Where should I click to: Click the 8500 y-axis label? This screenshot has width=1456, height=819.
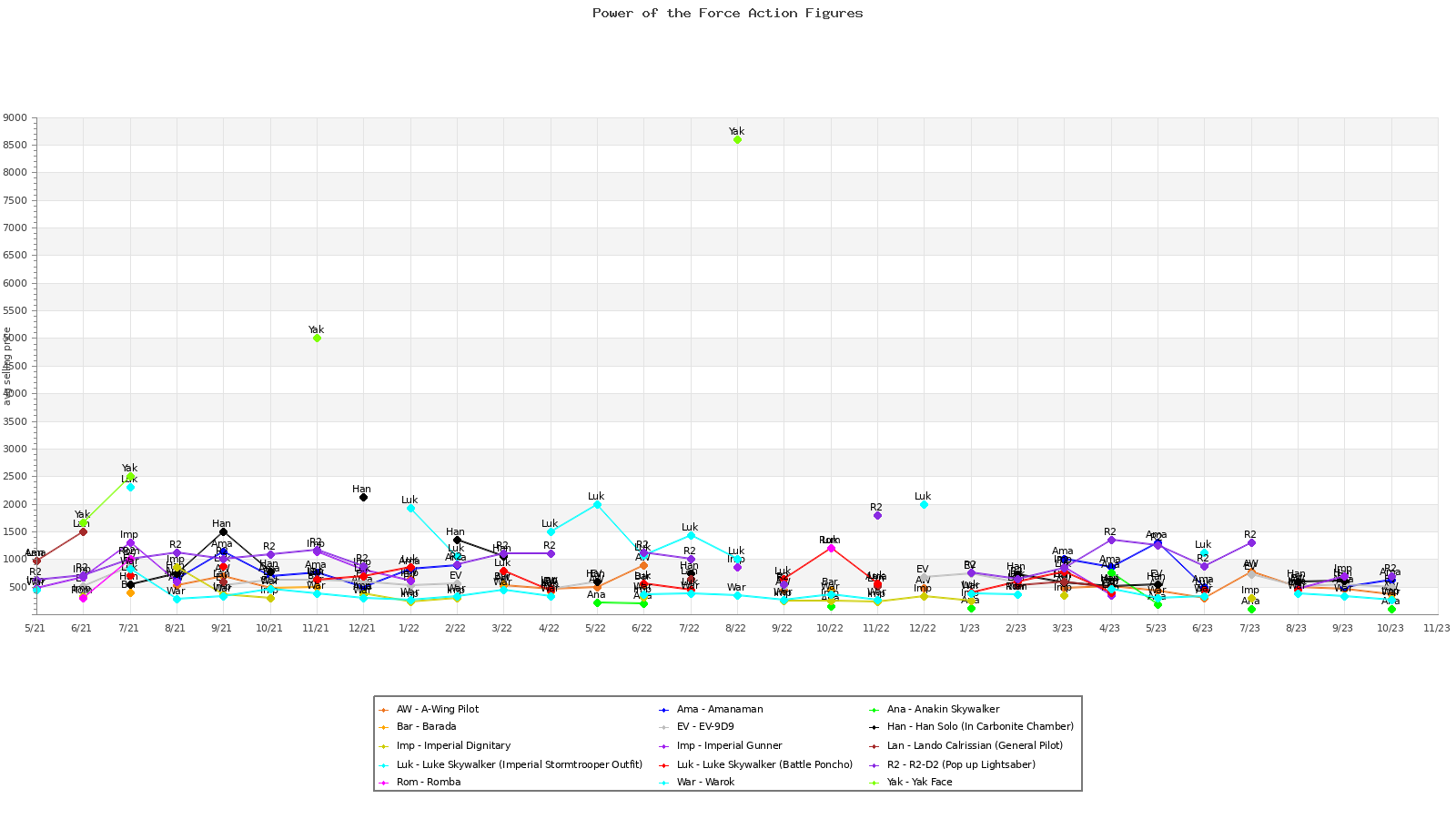[15, 146]
